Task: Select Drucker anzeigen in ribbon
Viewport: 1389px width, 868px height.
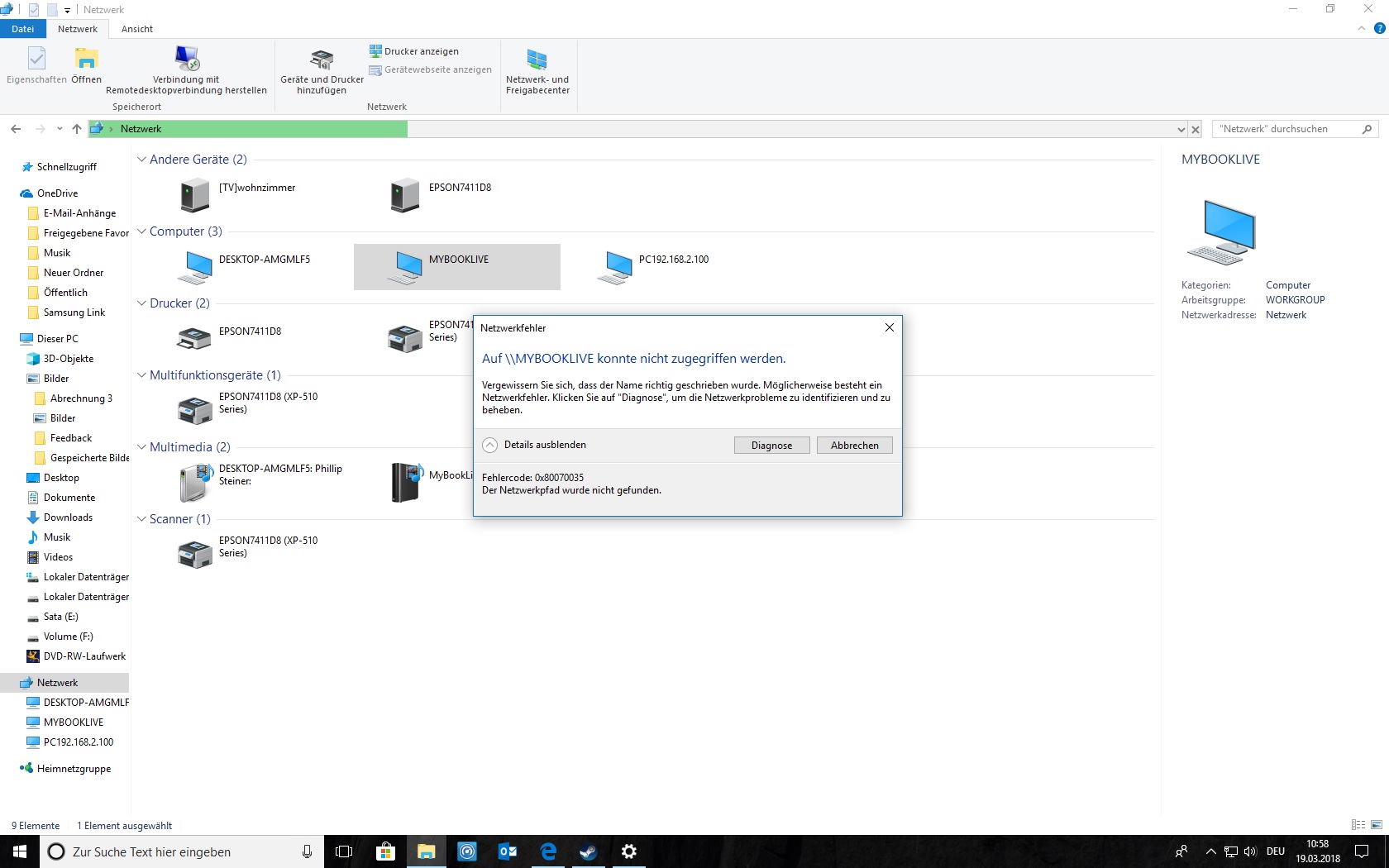Action: click(414, 51)
